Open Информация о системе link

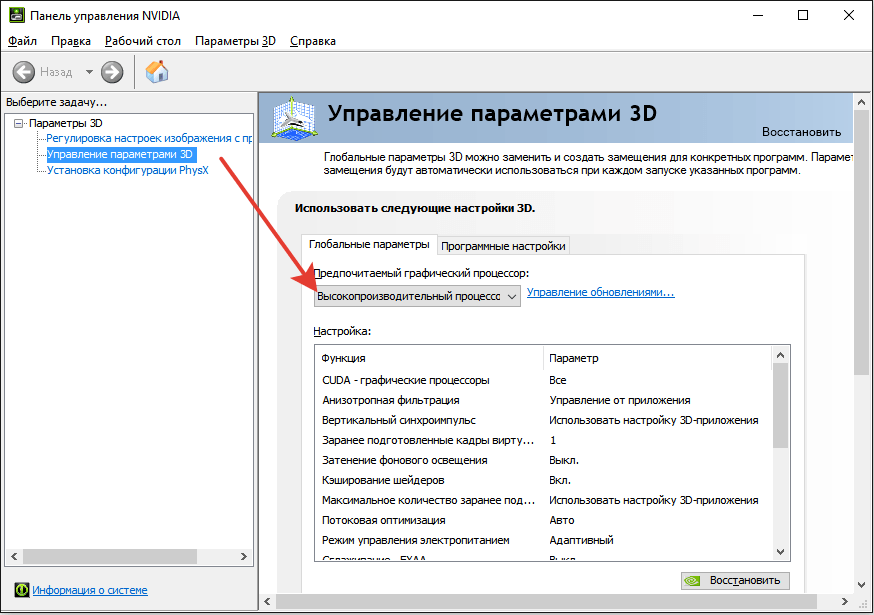coord(90,590)
